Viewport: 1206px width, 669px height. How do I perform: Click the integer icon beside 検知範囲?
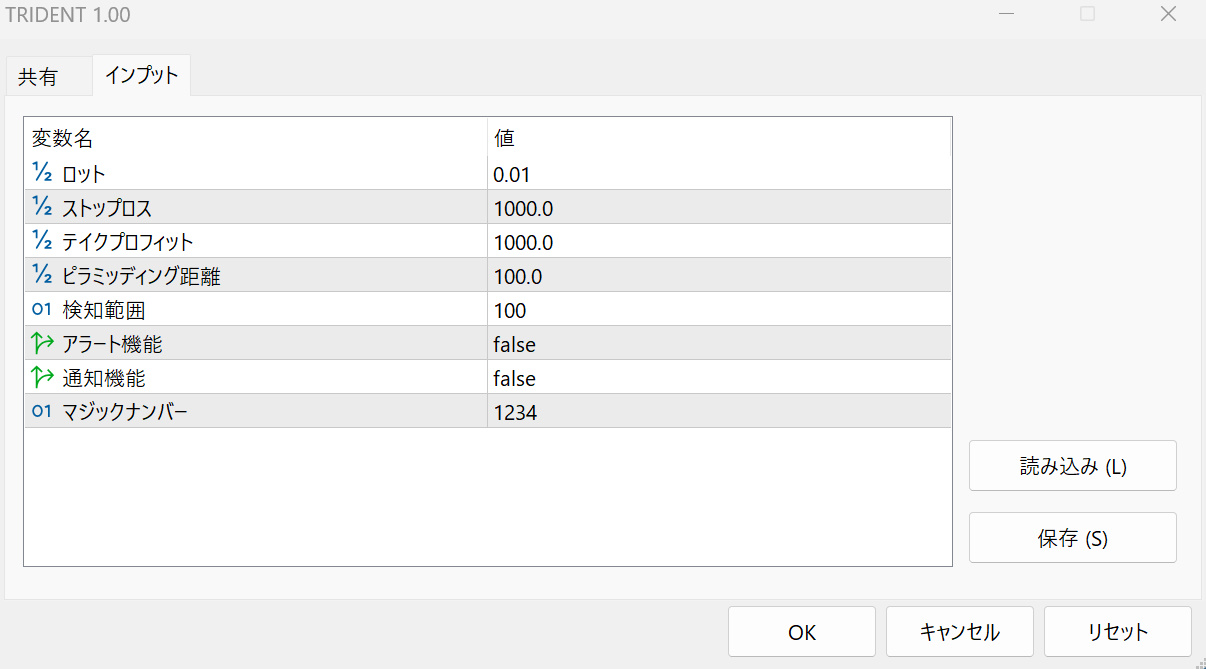[42, 310]
